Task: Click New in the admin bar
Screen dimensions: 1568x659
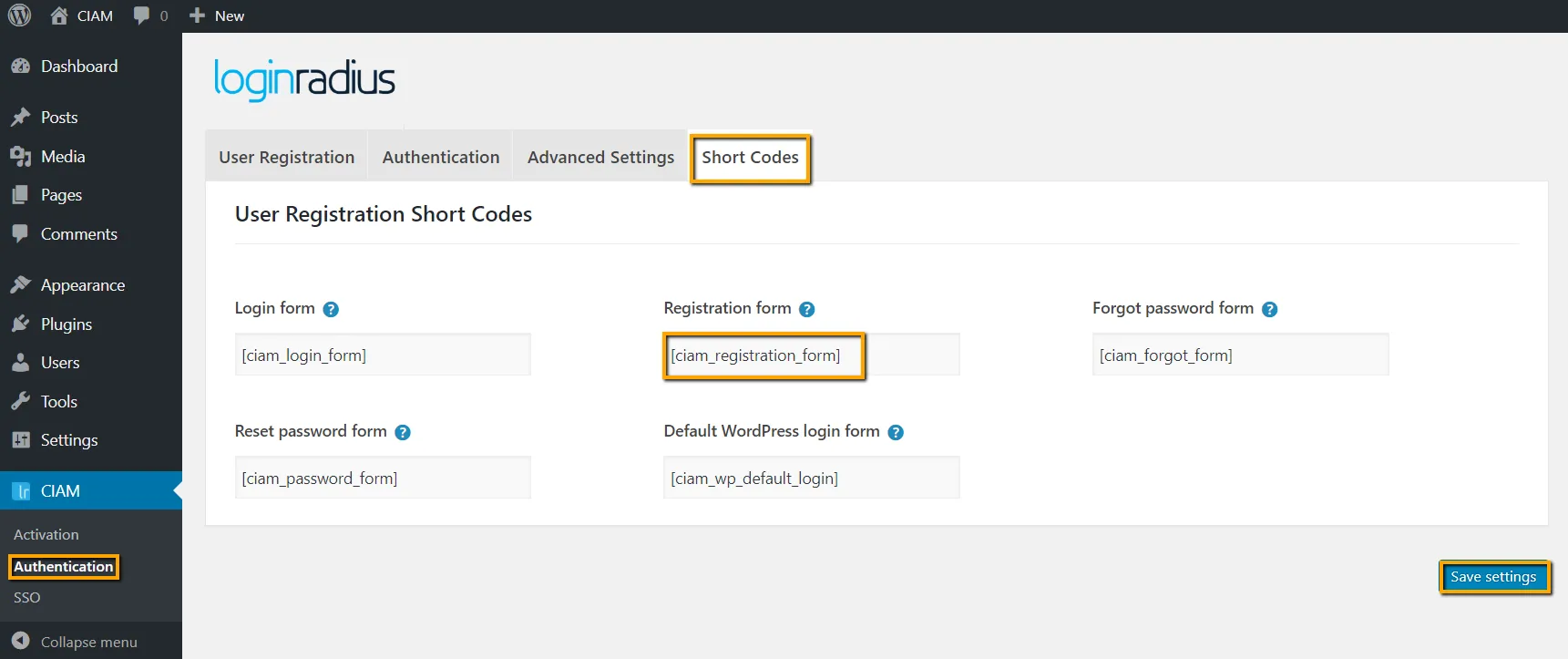Action: (x=230, y=15)
